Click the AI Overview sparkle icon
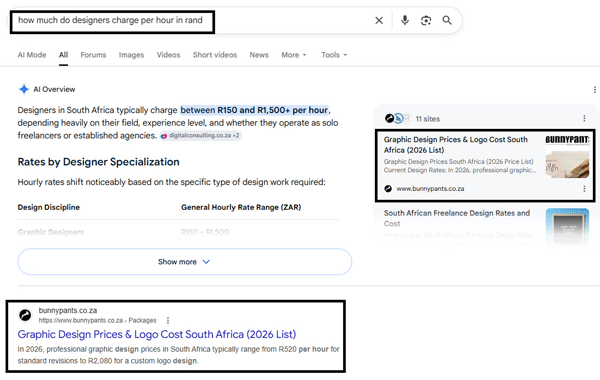The width and height of the screenshot is (600, 380). [x=24, y=89]
